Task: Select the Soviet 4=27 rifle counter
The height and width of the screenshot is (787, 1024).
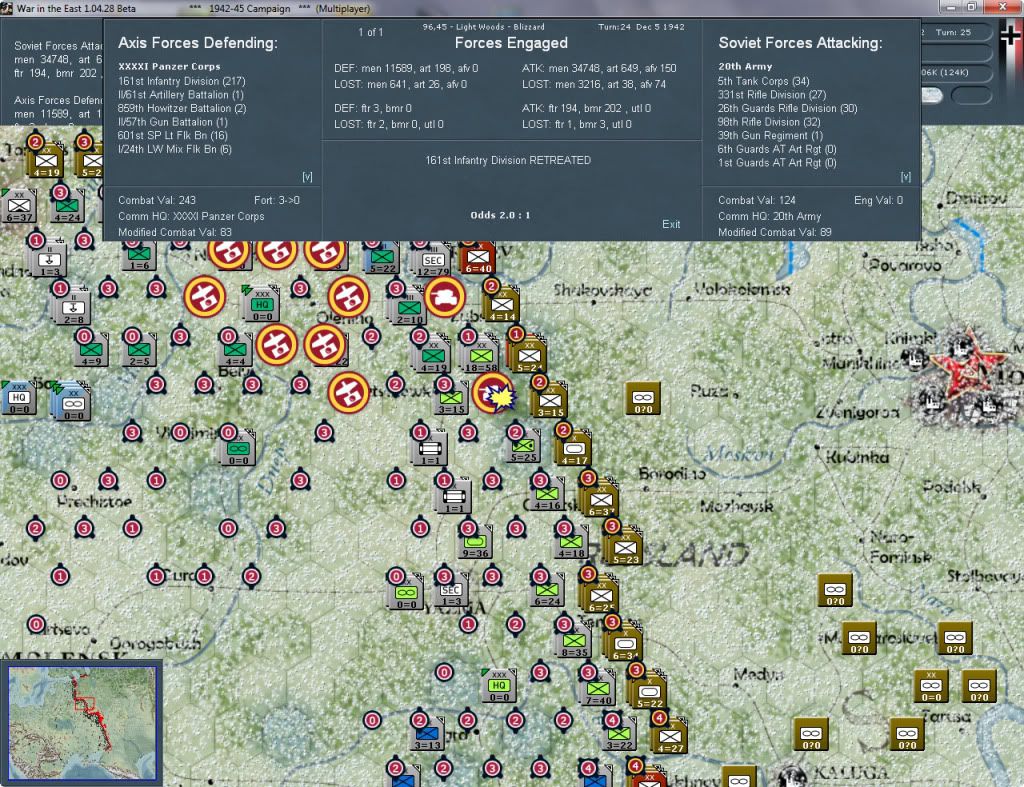Action: click(669, 739)
